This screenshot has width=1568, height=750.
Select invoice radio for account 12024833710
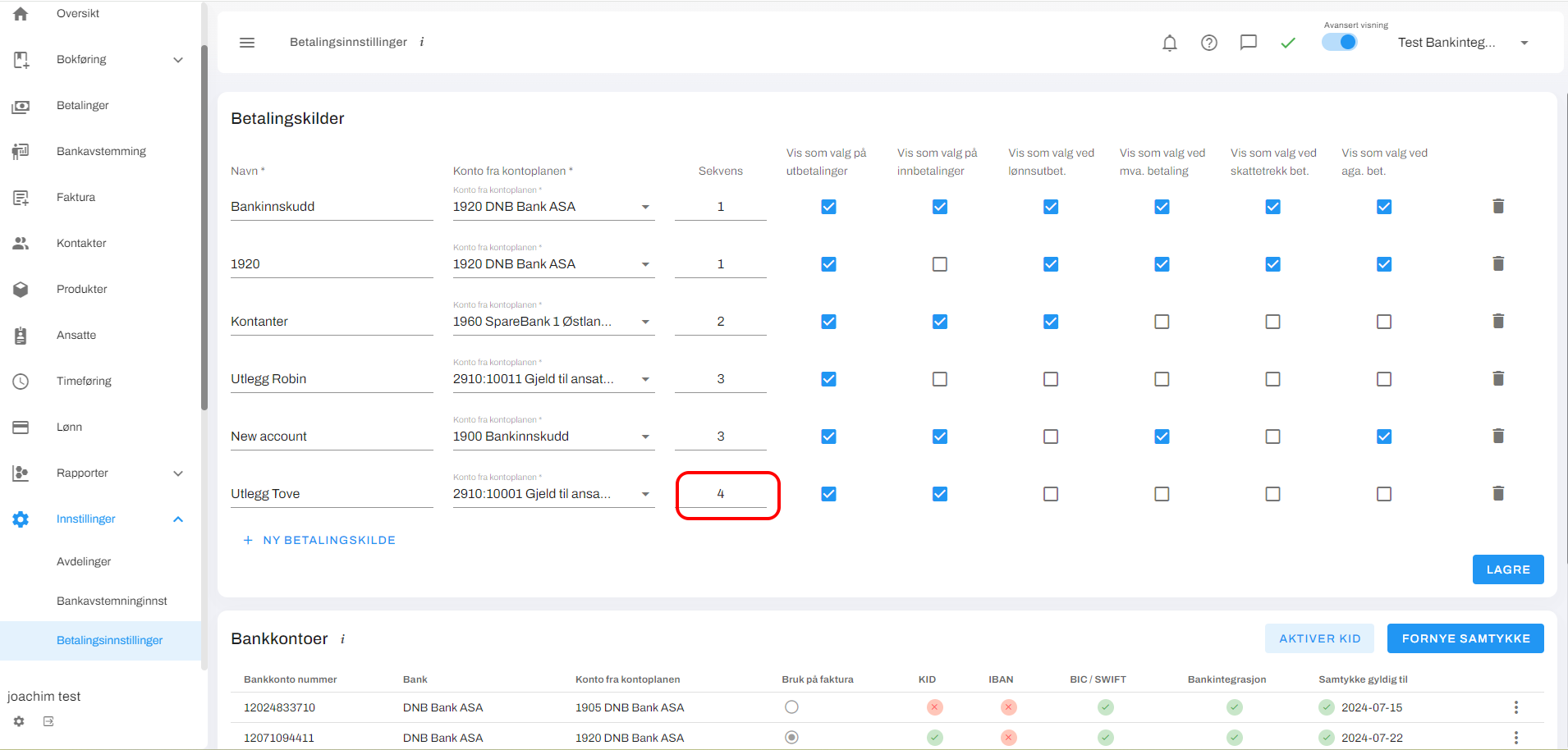(791, 707)
